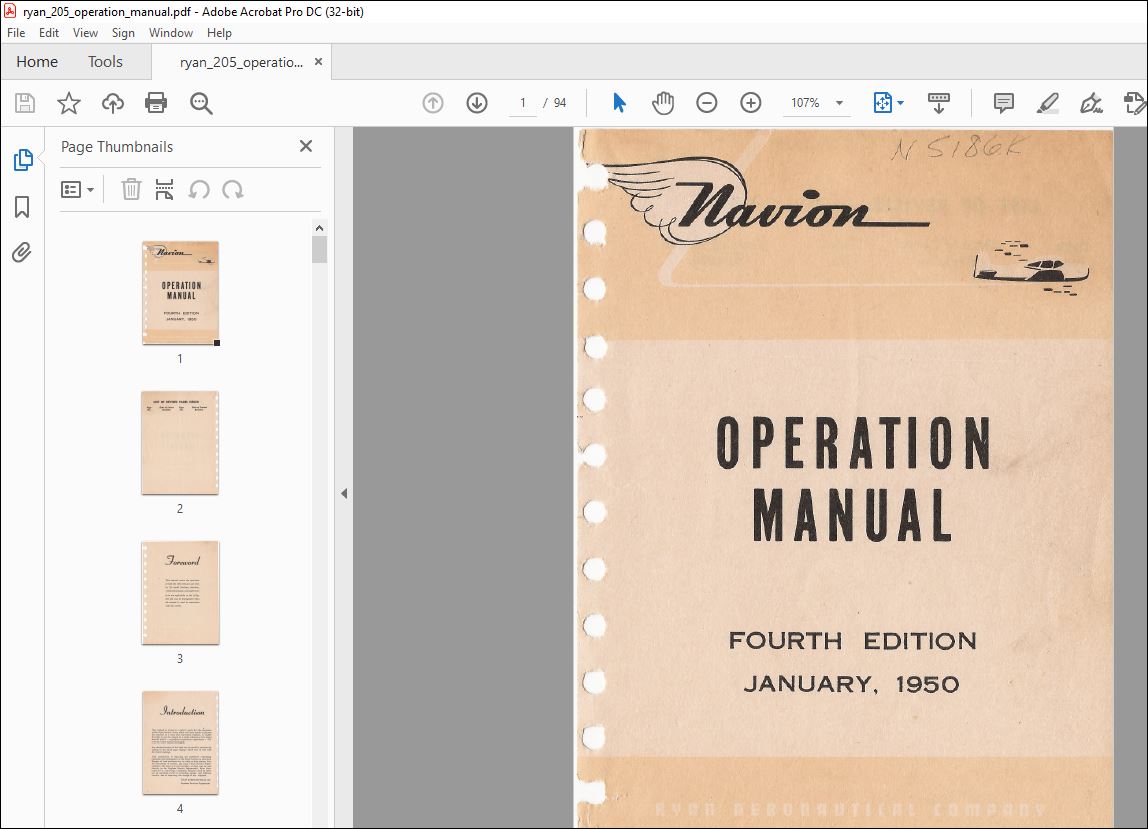The height and width of the screenshot is (829, 1148).
Task: Close the Page Thumbnails panel
Action: [x=306, y=146]
